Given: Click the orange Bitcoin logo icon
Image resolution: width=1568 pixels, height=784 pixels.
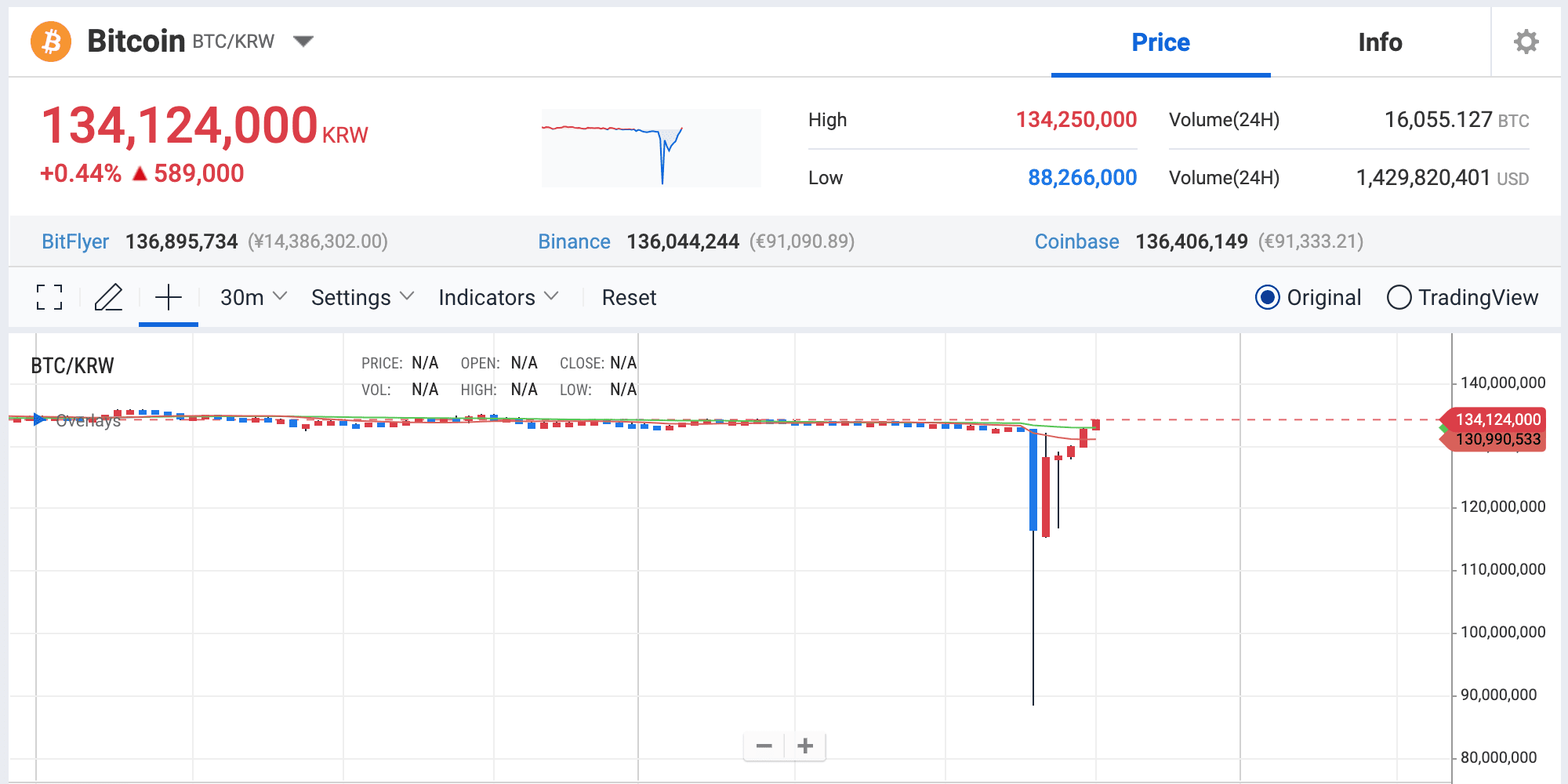Looking at the screenshot, I should point(51,42).
